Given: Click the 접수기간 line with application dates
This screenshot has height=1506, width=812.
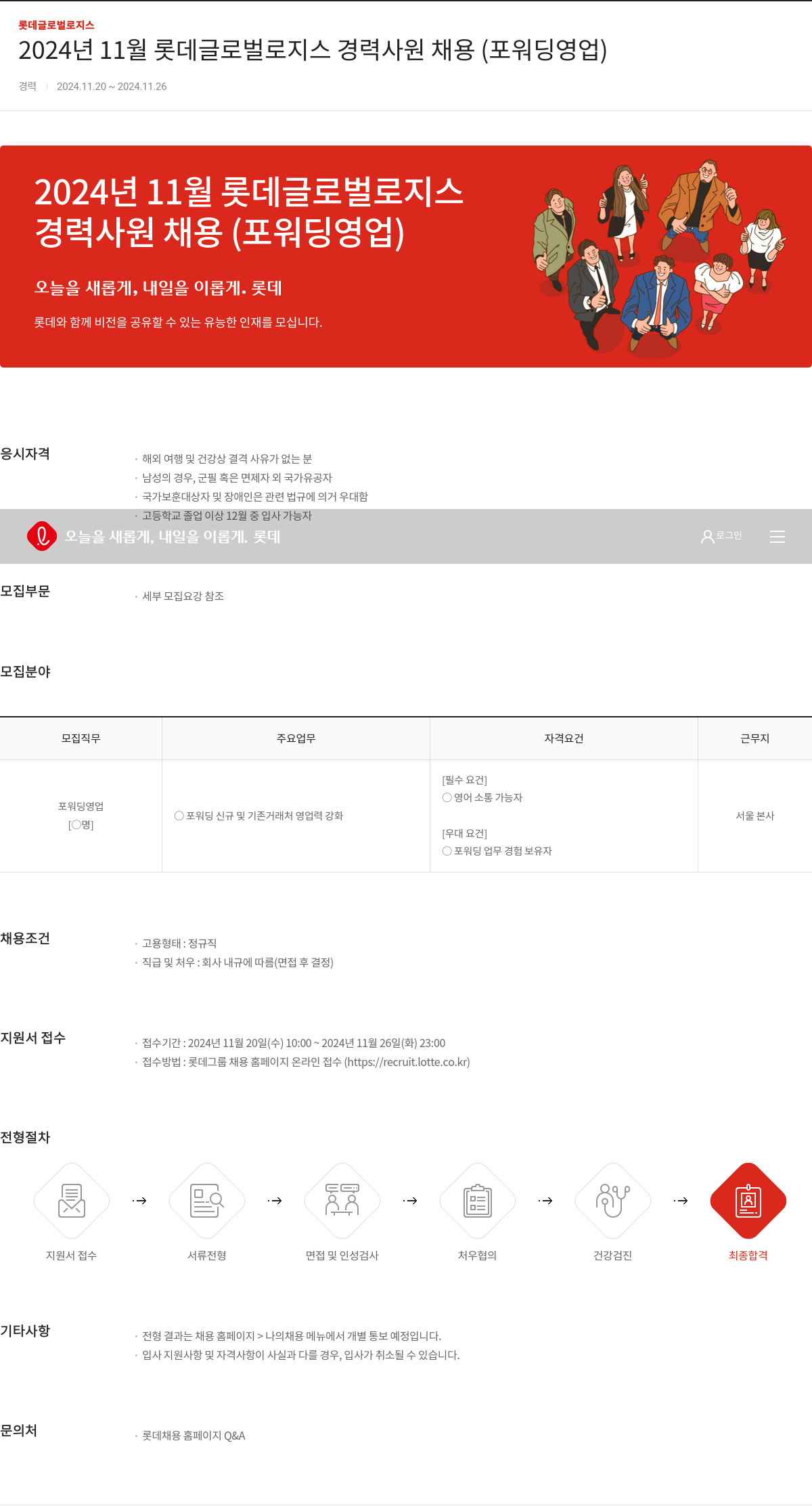Looking at the screenshot, I should coord(294,1043).
